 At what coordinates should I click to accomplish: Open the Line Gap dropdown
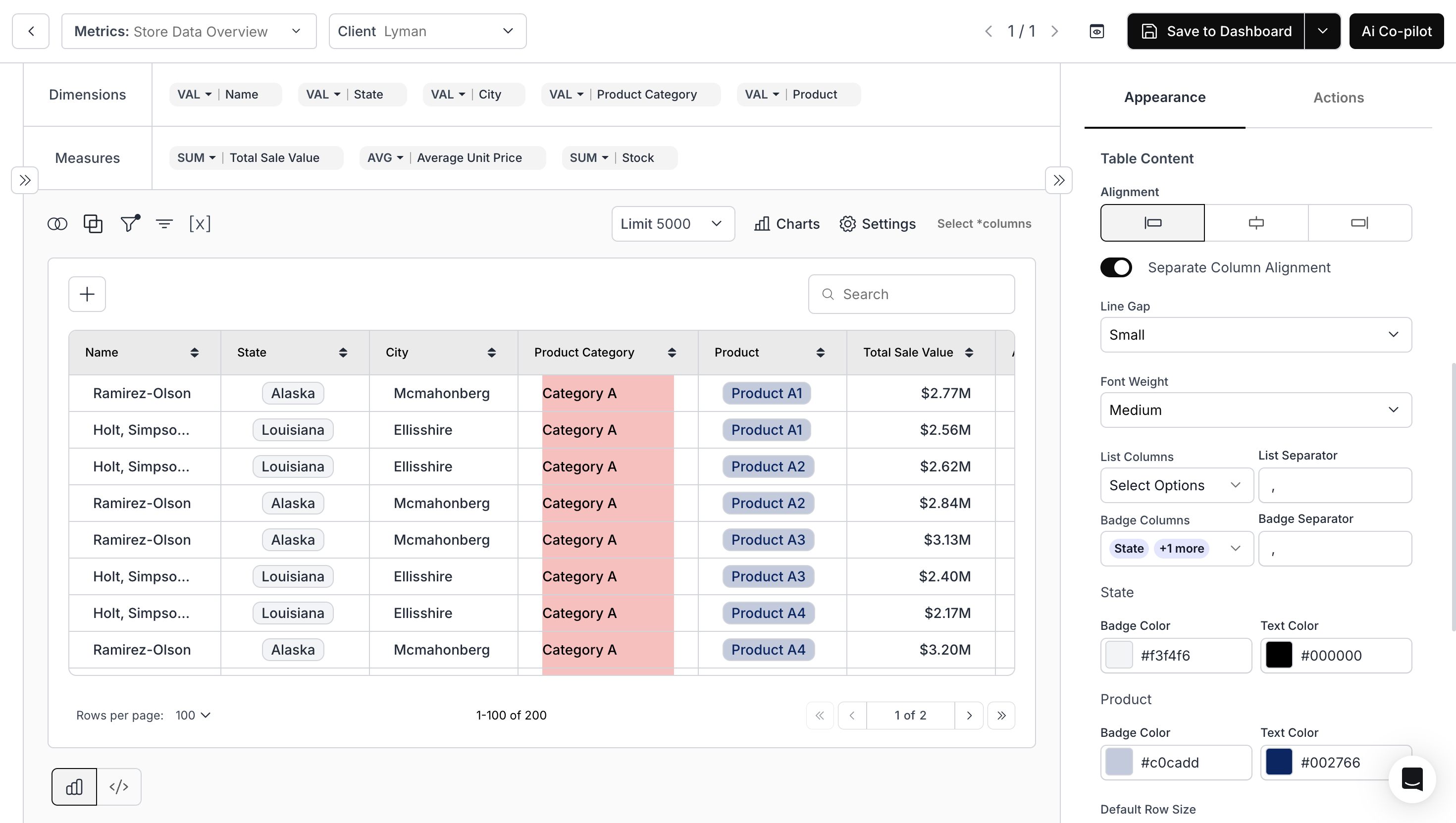1255,335
